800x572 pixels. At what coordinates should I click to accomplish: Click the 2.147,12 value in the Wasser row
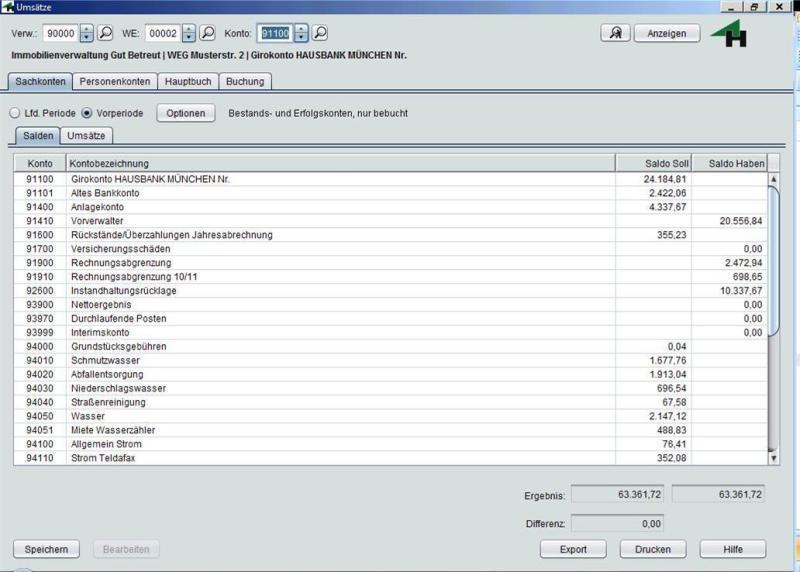(x=668, y=416)
